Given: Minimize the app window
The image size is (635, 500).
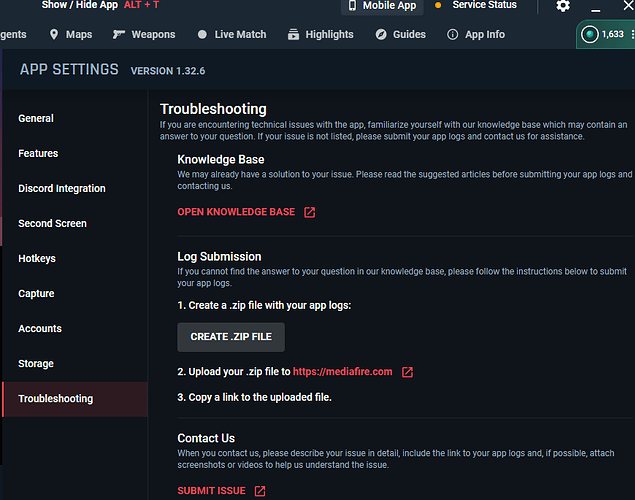Looking at the screenshot, I should (x=595, y=10).
